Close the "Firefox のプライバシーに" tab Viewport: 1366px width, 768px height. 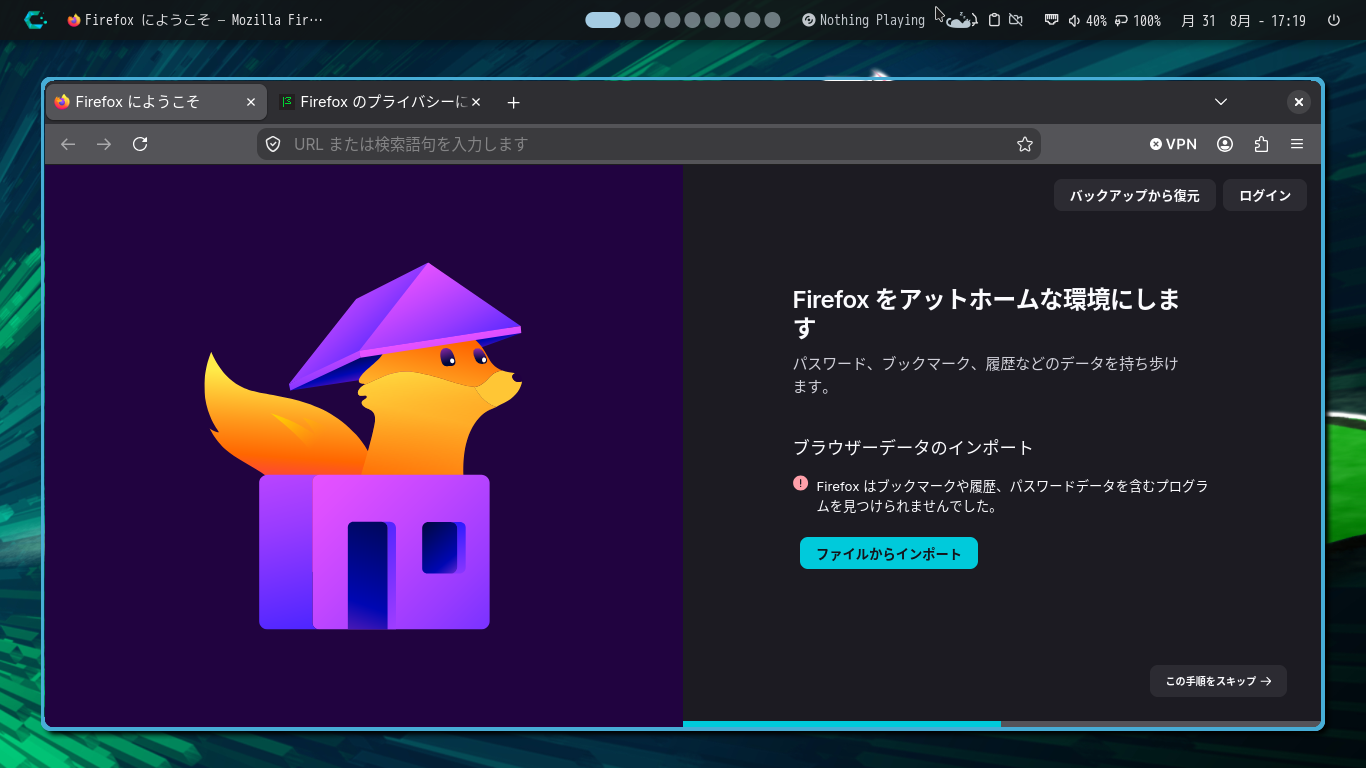click(476, 102)
